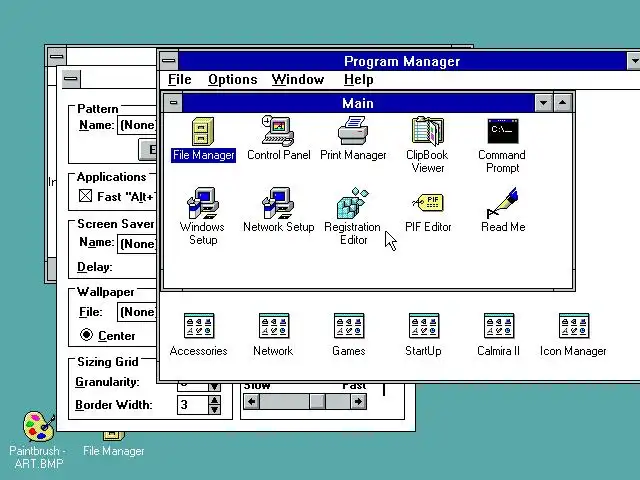This screenshot has height=480, width=640.
Task: Launch the PIF Editor icon
Action: [x=428, y=212]
